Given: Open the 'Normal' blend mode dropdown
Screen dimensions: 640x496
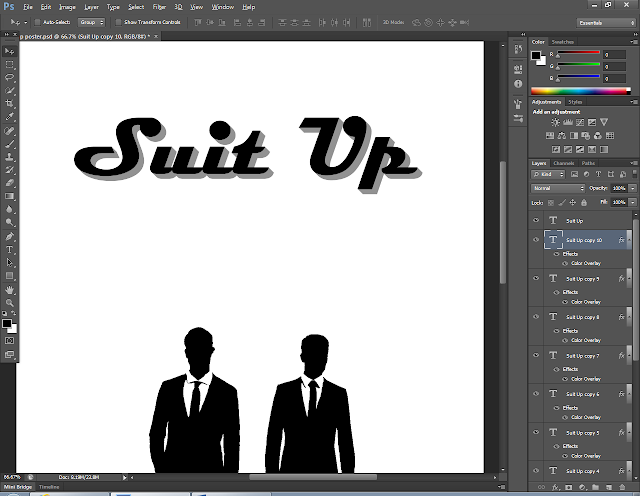Looking at the screenshot, I should coord(558,188).
